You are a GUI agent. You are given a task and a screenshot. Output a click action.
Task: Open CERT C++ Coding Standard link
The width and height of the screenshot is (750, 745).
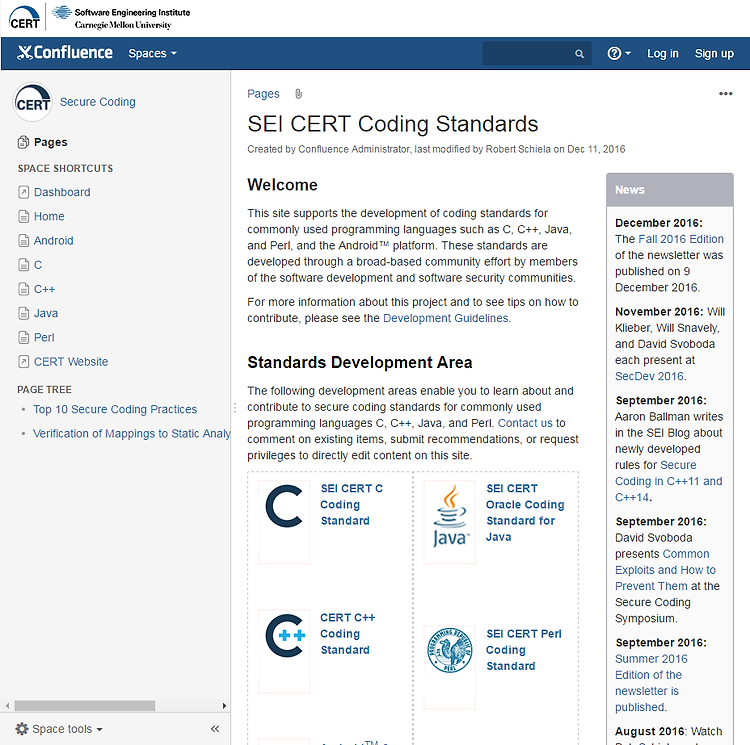tap(348, 634)
